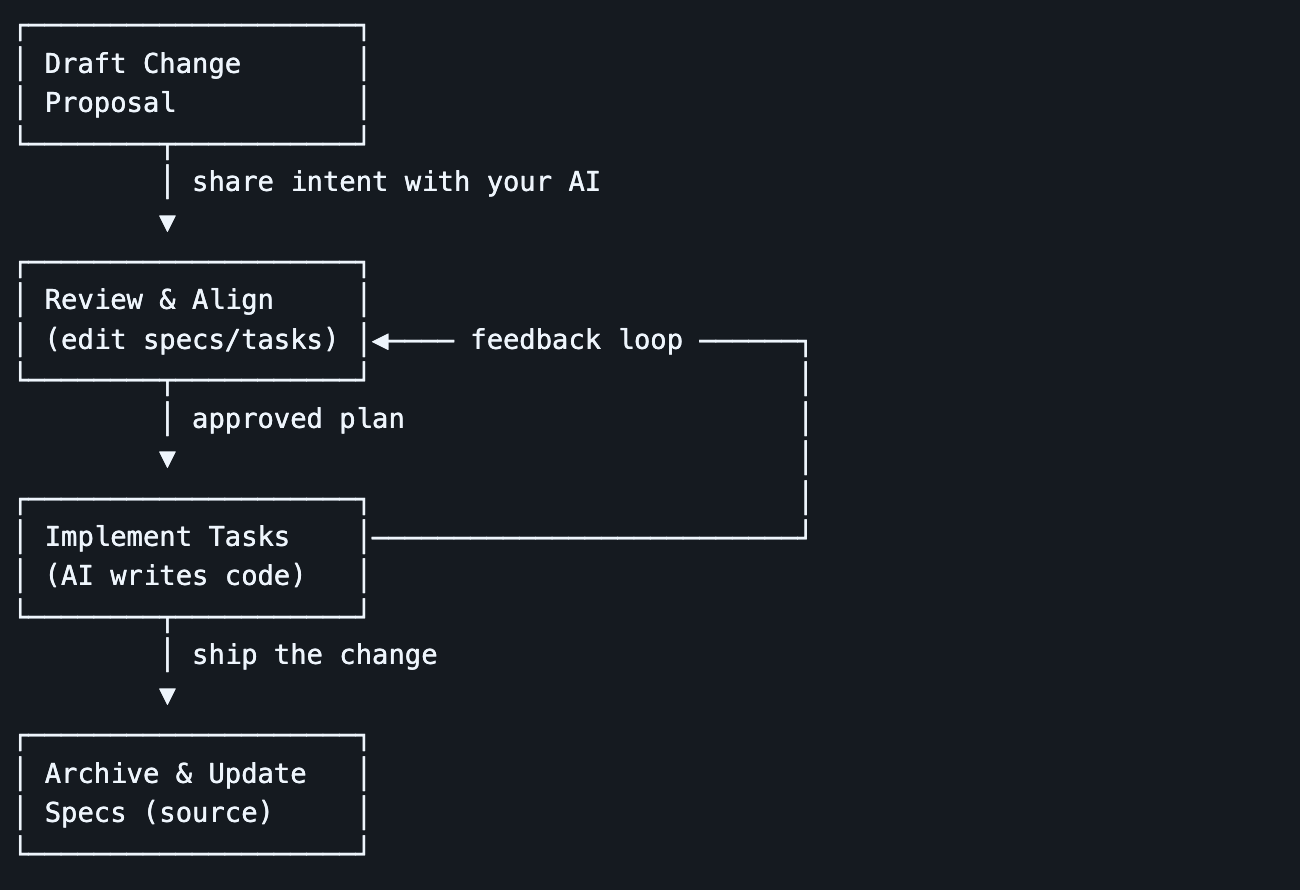Click the "approved plan" label

point(298,419)
